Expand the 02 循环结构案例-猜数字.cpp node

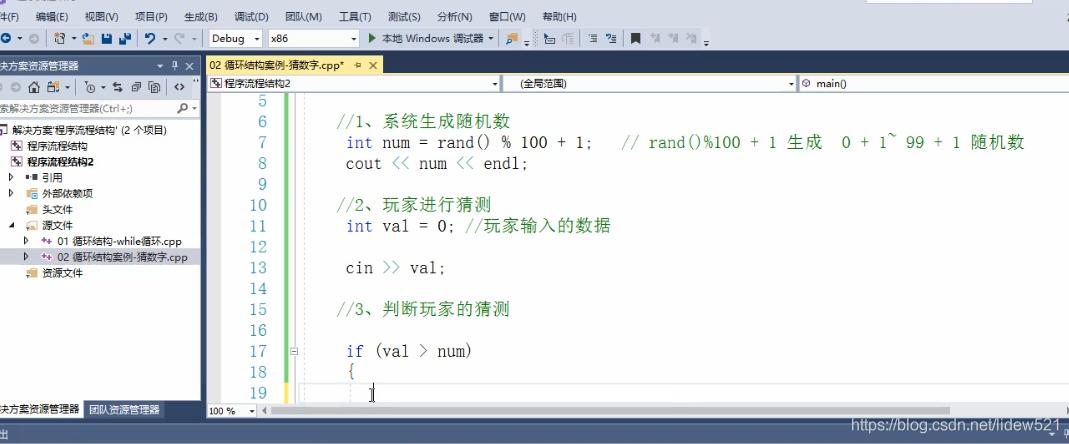(x=26, y=257)
